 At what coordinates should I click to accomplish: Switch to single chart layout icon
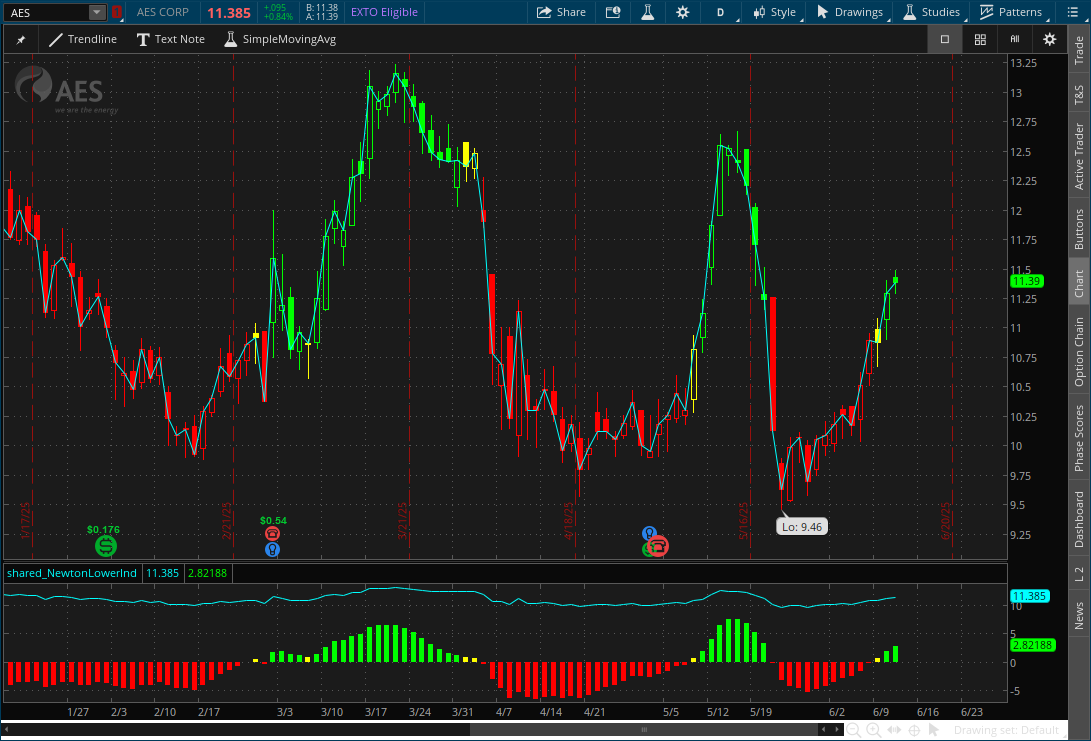coord(945,40)
